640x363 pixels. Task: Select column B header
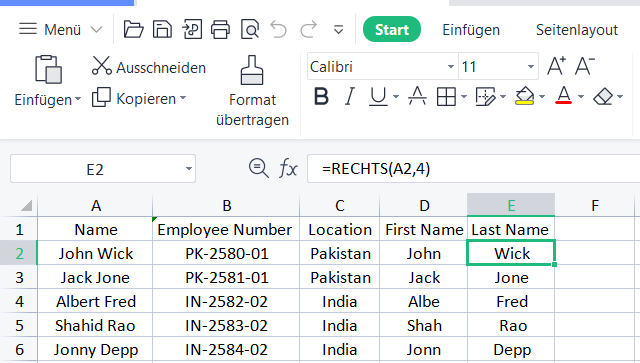226,205
